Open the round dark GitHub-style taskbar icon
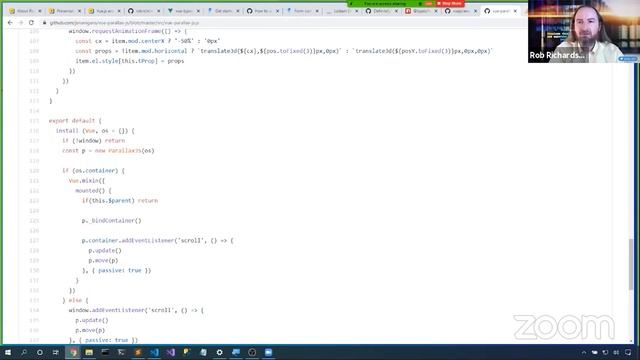The image size is (640, 360). coord(252,352)
